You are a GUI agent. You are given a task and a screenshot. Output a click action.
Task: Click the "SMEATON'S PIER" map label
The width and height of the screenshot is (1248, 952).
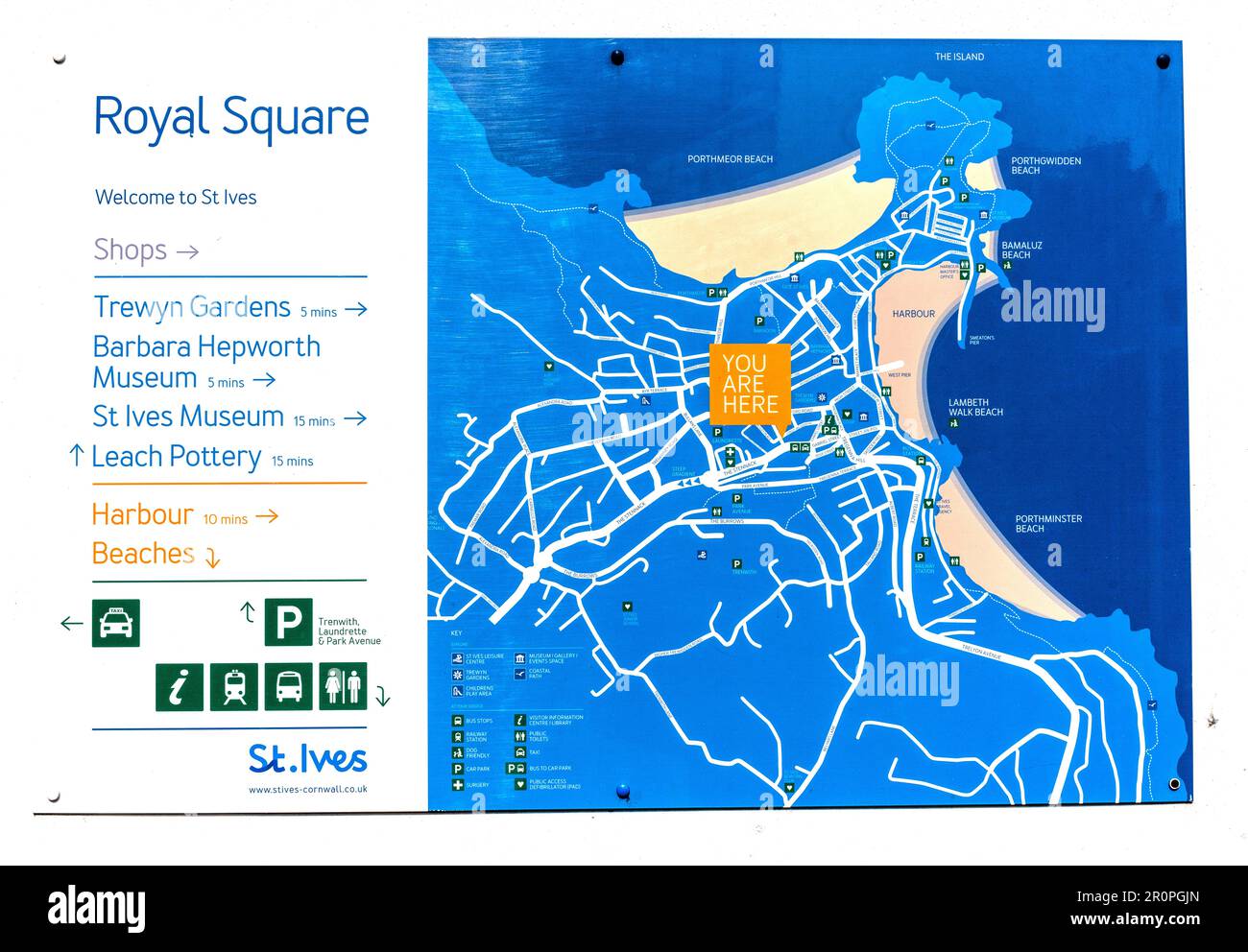(982, 339)
